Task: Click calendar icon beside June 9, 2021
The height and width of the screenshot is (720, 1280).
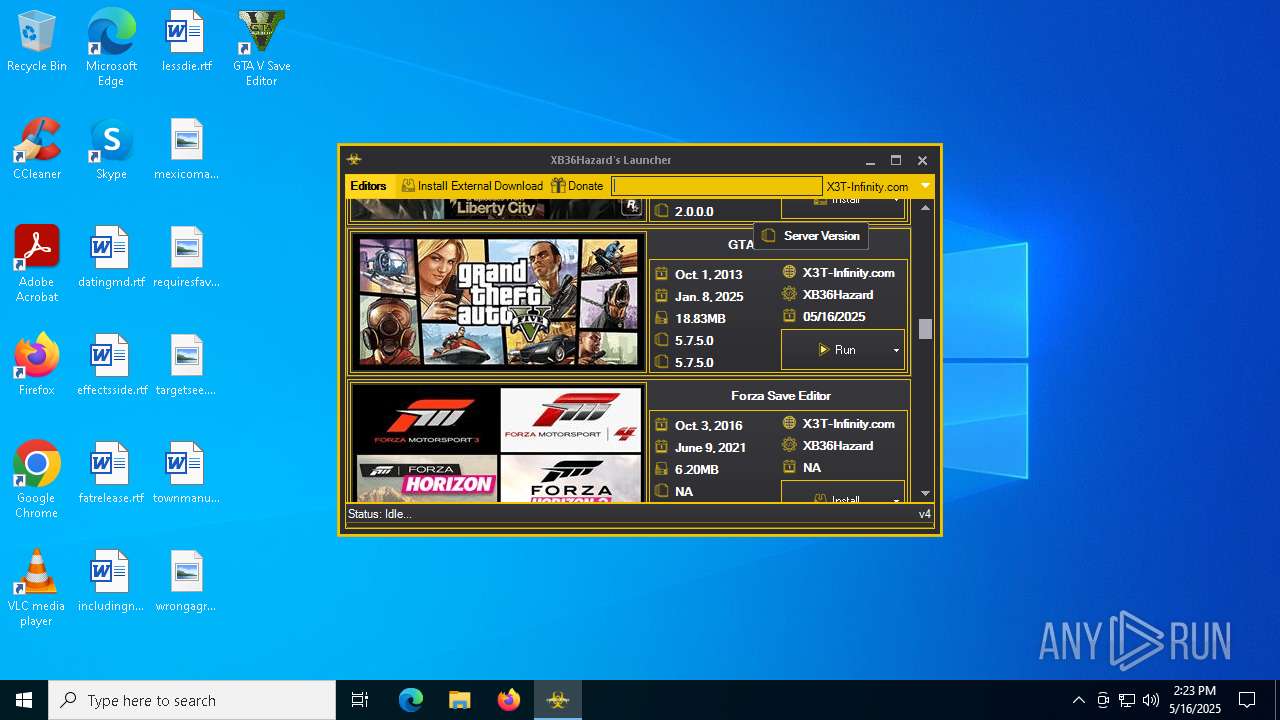Action: click(661, 446)
